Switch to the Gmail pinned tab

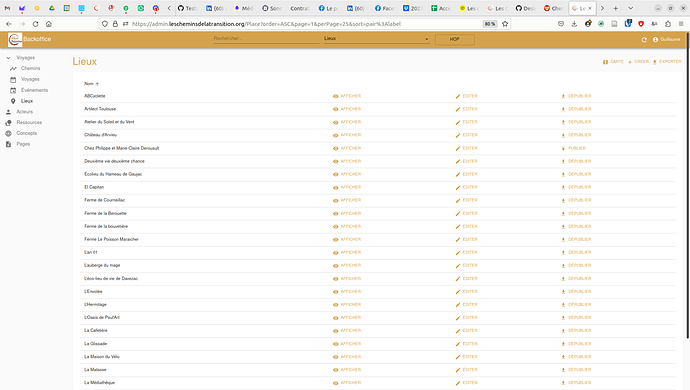pyautogui.click(x=7, y=8)
